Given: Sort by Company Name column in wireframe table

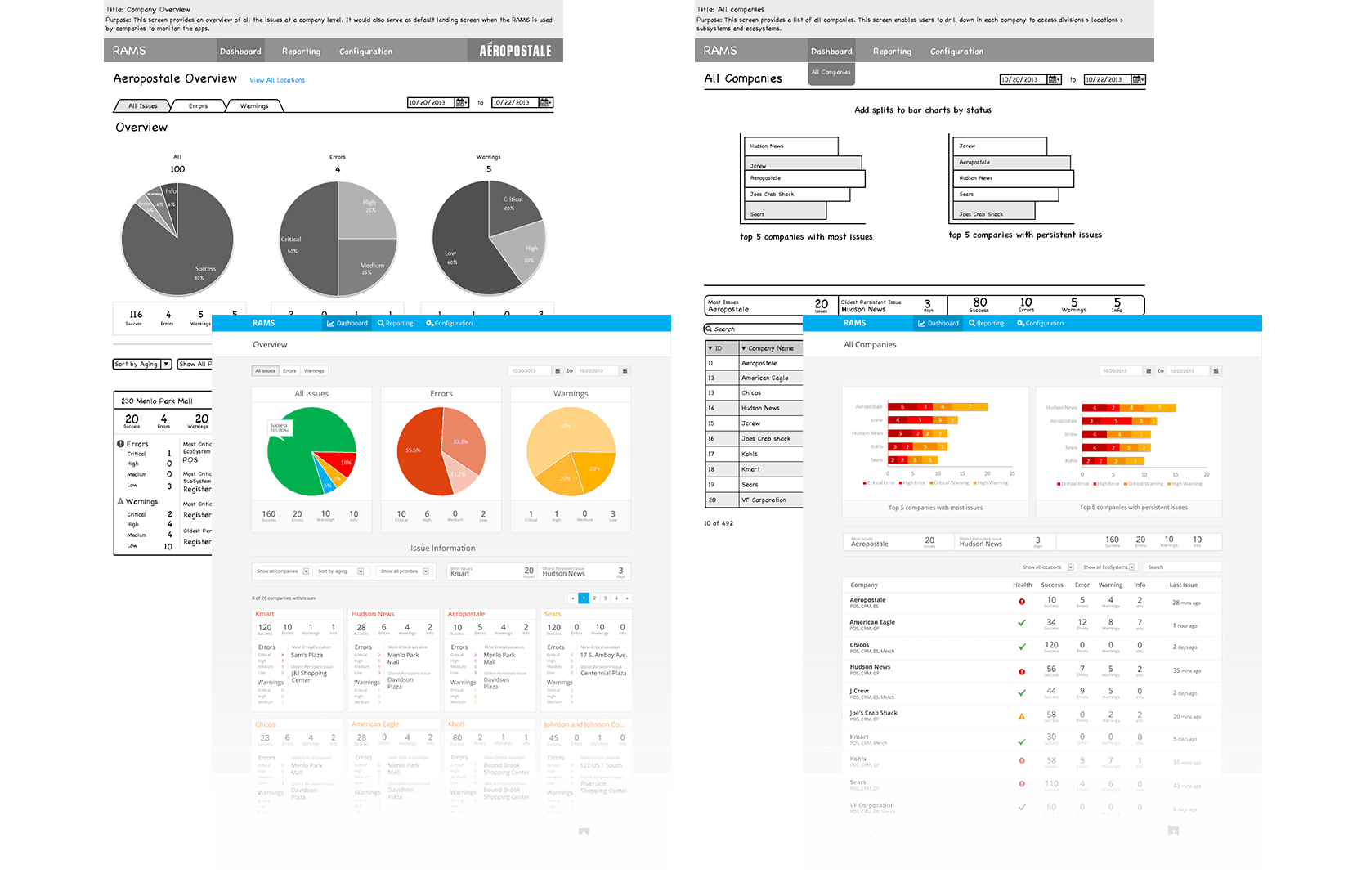Looking at the screenshot, I should pos(771,348).
